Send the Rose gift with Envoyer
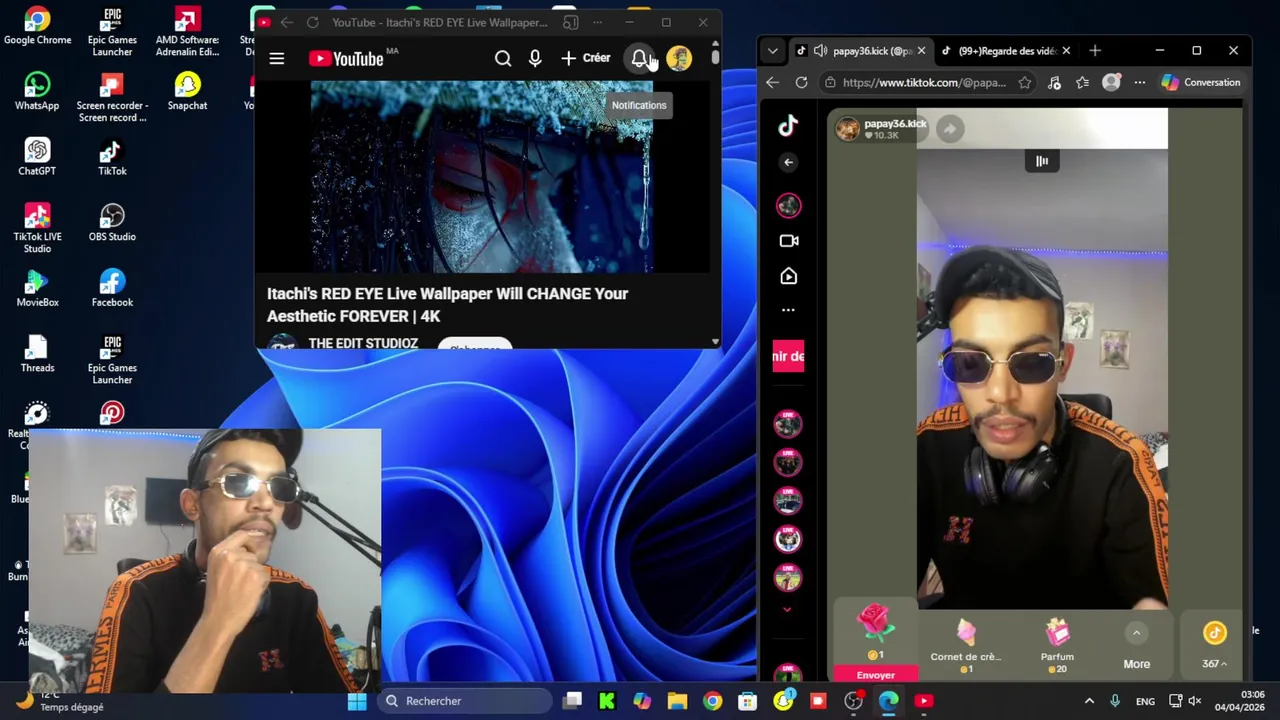Image resolution: width=1280 pixels, height=720 pixels. [x=875, y=675]
